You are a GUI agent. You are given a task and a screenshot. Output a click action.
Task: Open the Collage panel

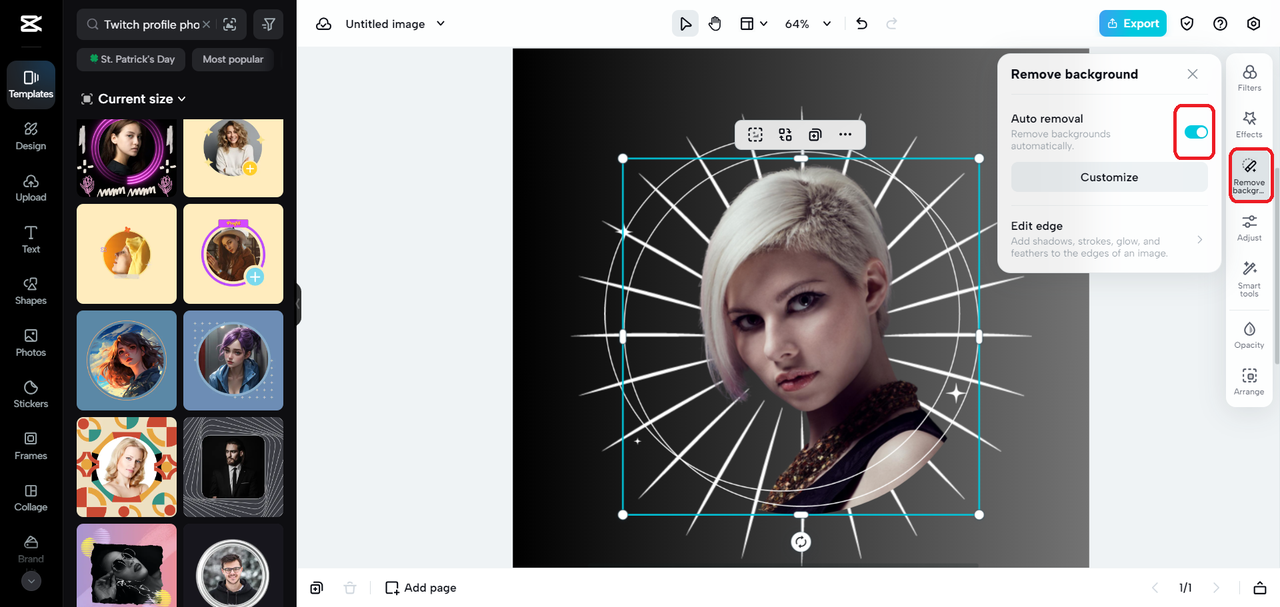[x=31, y=498]
